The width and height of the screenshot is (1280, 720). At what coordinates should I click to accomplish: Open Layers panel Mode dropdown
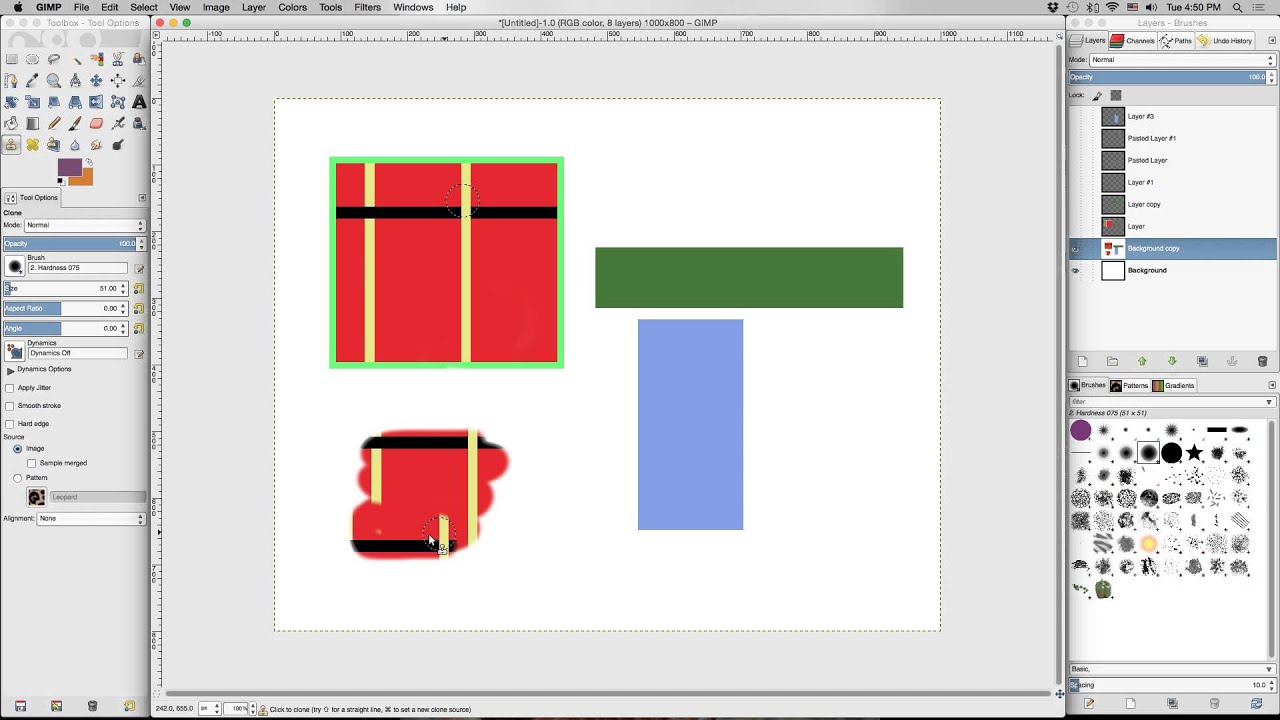(1182, 60)
